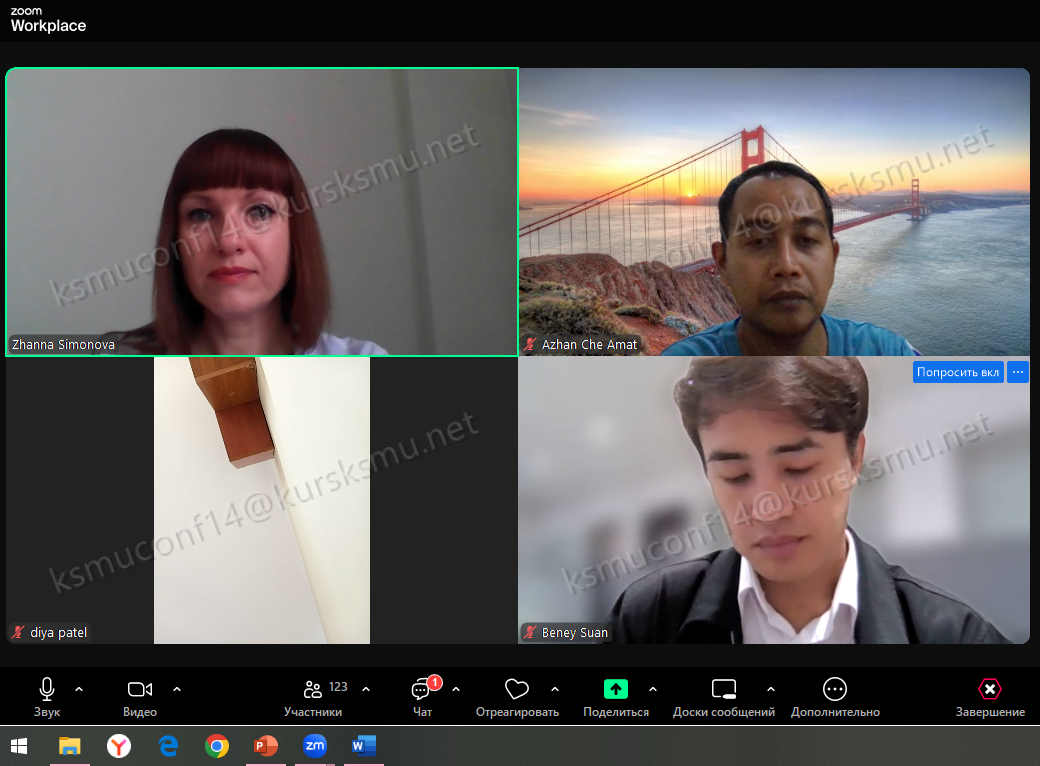Viewport: 1040px width, 766px height.
Task: Expand the arrow next to Участники
Action: click(366, 688)
